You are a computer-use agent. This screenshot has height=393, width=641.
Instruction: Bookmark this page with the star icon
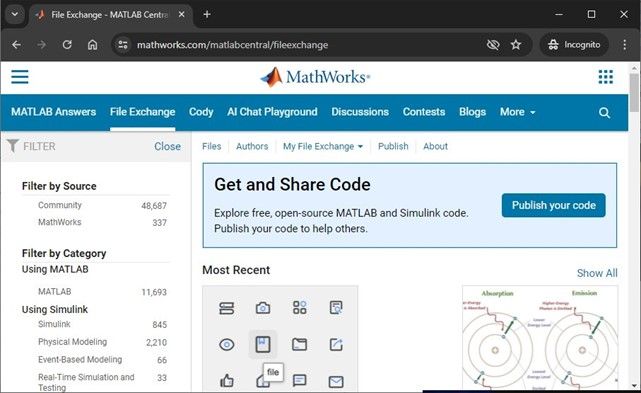coord(516,45)
